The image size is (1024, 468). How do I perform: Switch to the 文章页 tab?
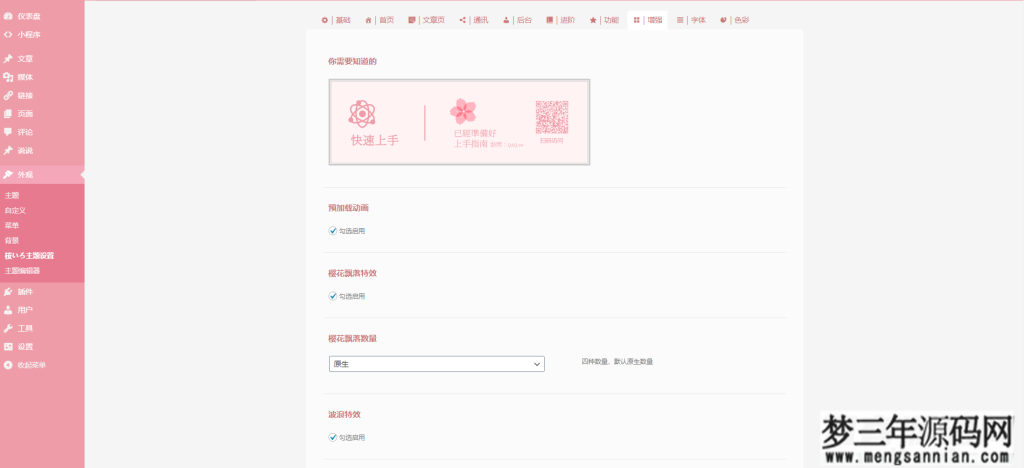pyautogui.click(x=426, y=20)
